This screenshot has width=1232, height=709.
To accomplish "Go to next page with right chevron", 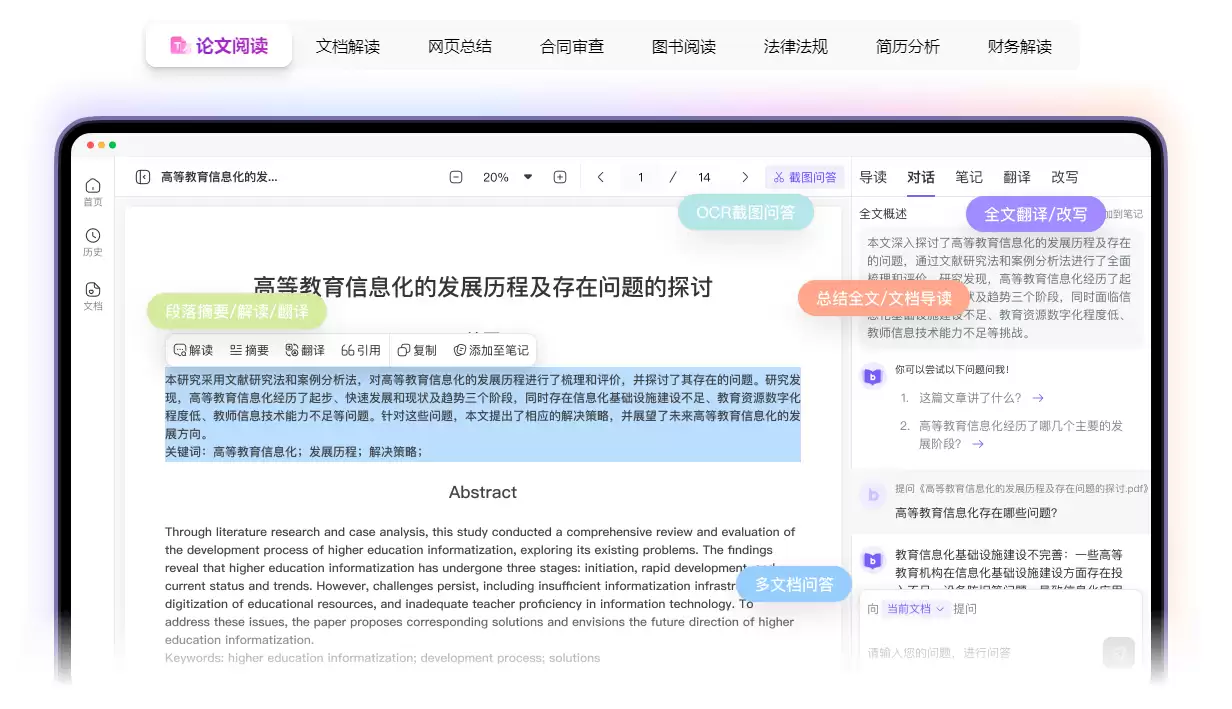I will coord(745,176).
